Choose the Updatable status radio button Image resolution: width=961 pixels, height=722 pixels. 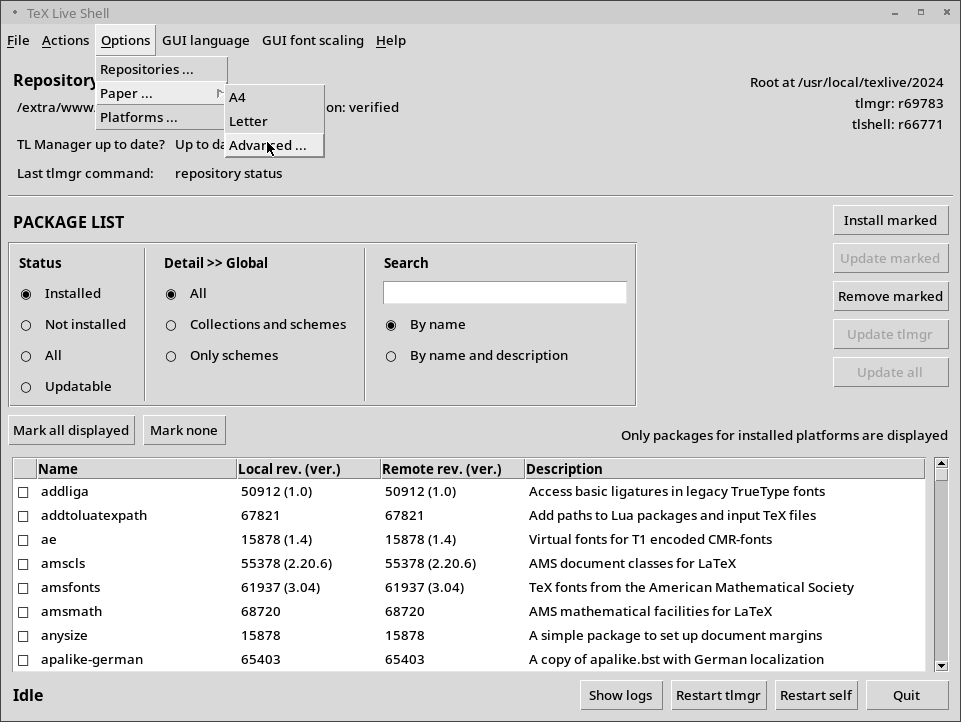[x=26, y=387]
